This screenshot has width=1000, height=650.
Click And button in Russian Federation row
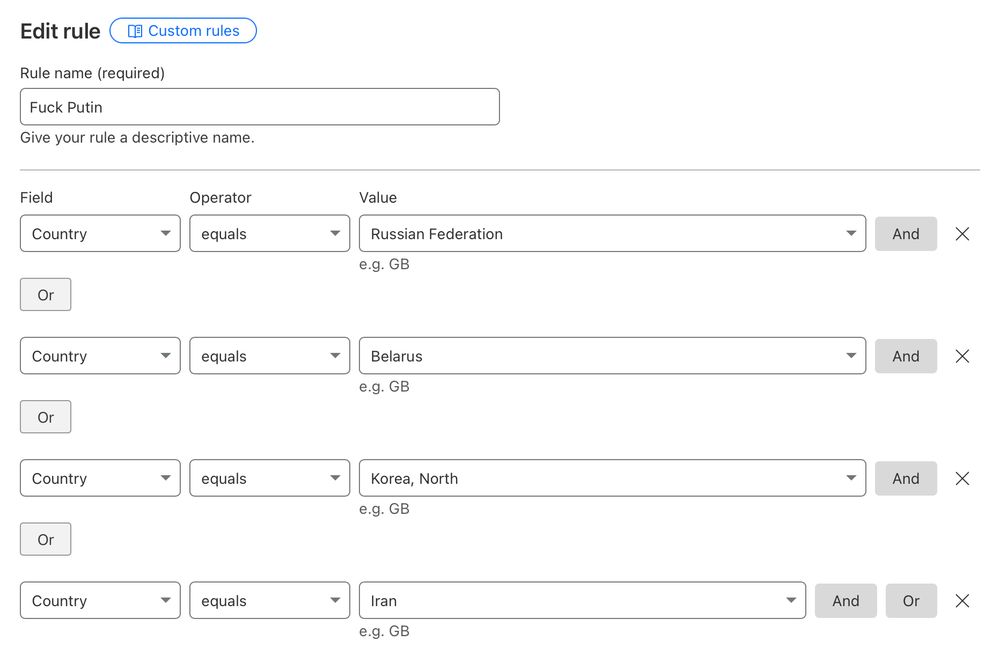[x=906, y=233]
